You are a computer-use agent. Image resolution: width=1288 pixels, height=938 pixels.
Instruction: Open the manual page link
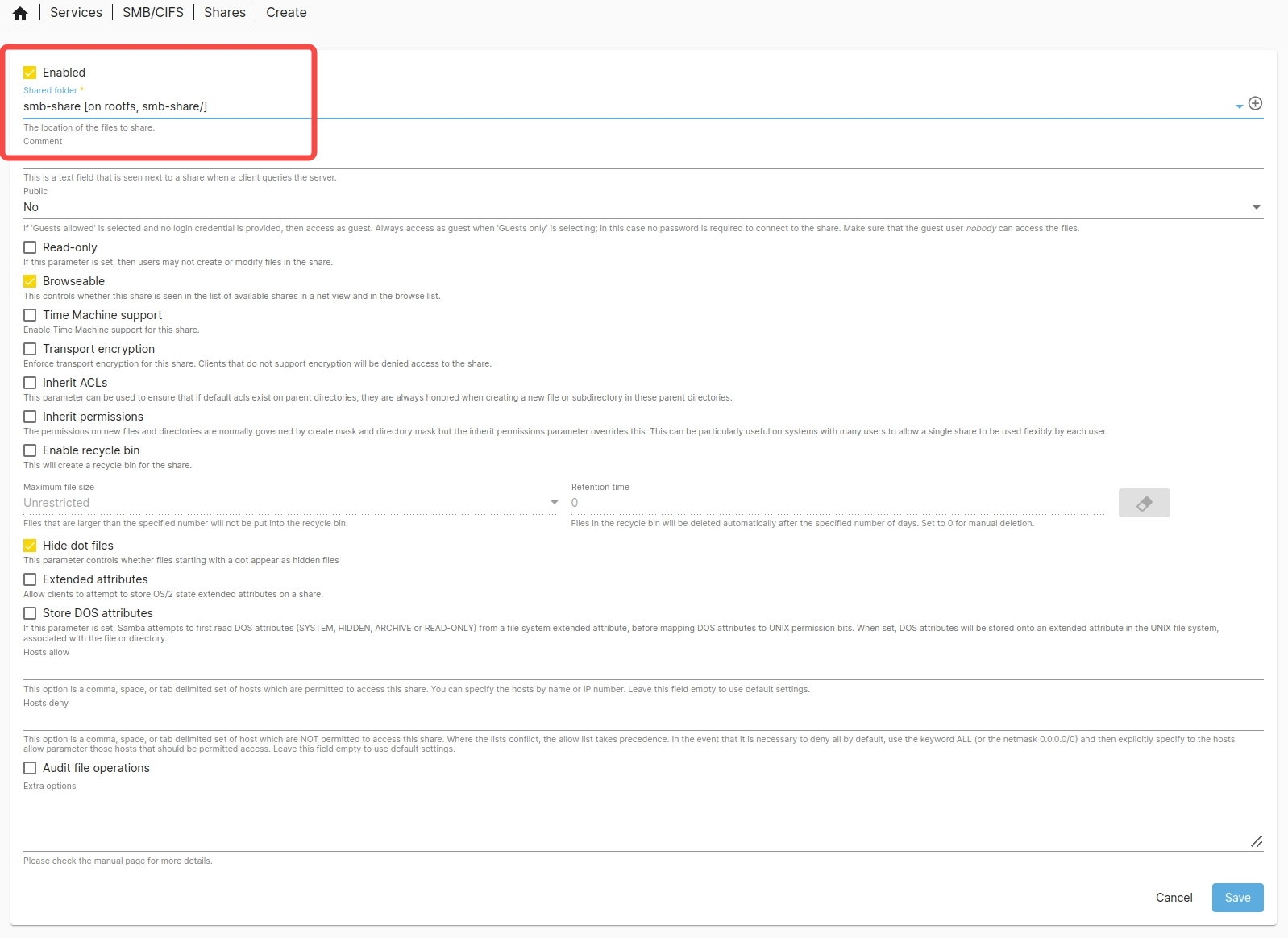pos(119,861)
